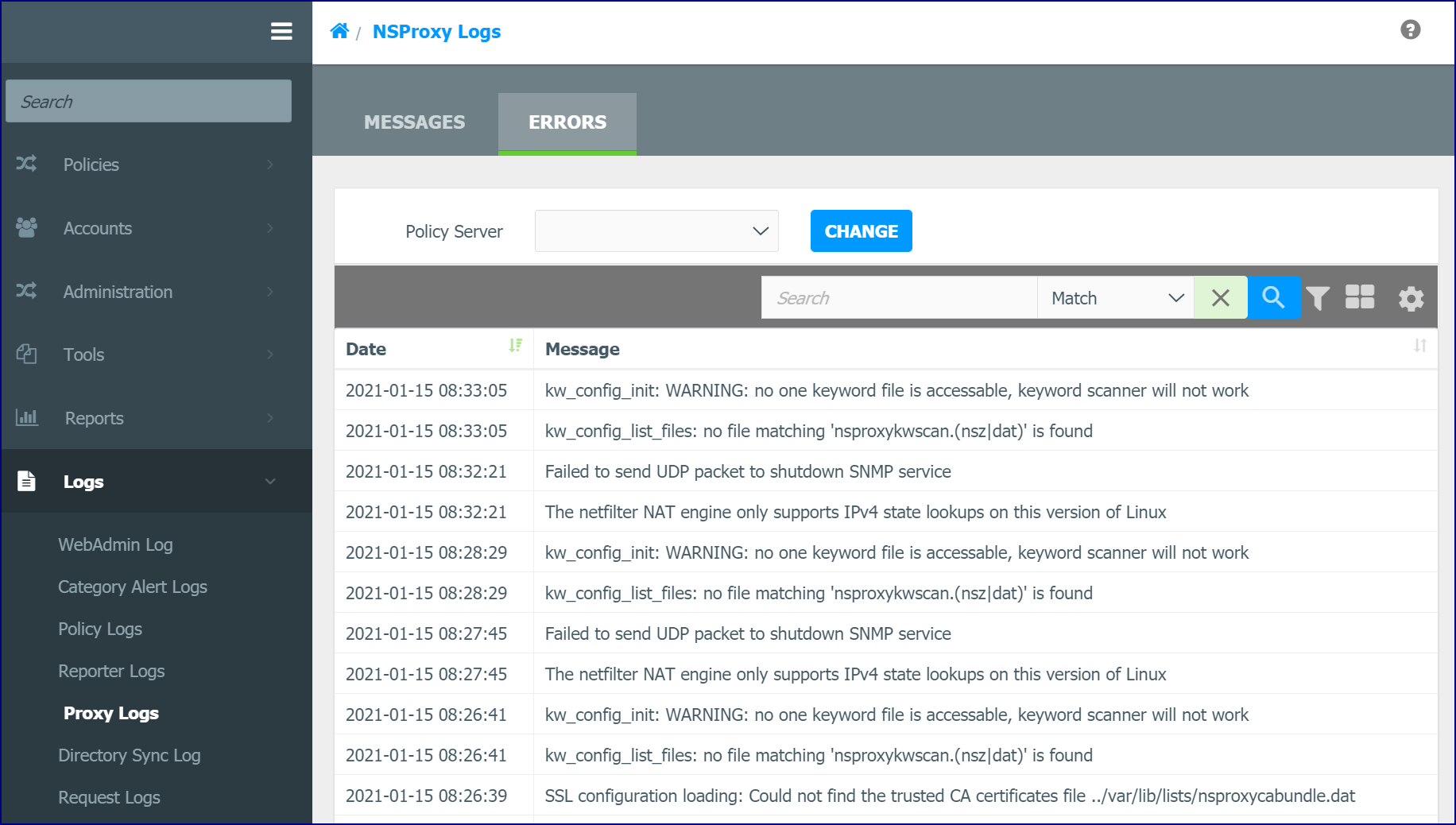Select 08:32:21 Failed to send UDP message
Image resolution: width=1456 pixels, height=825 pixels.
[748, 471]
